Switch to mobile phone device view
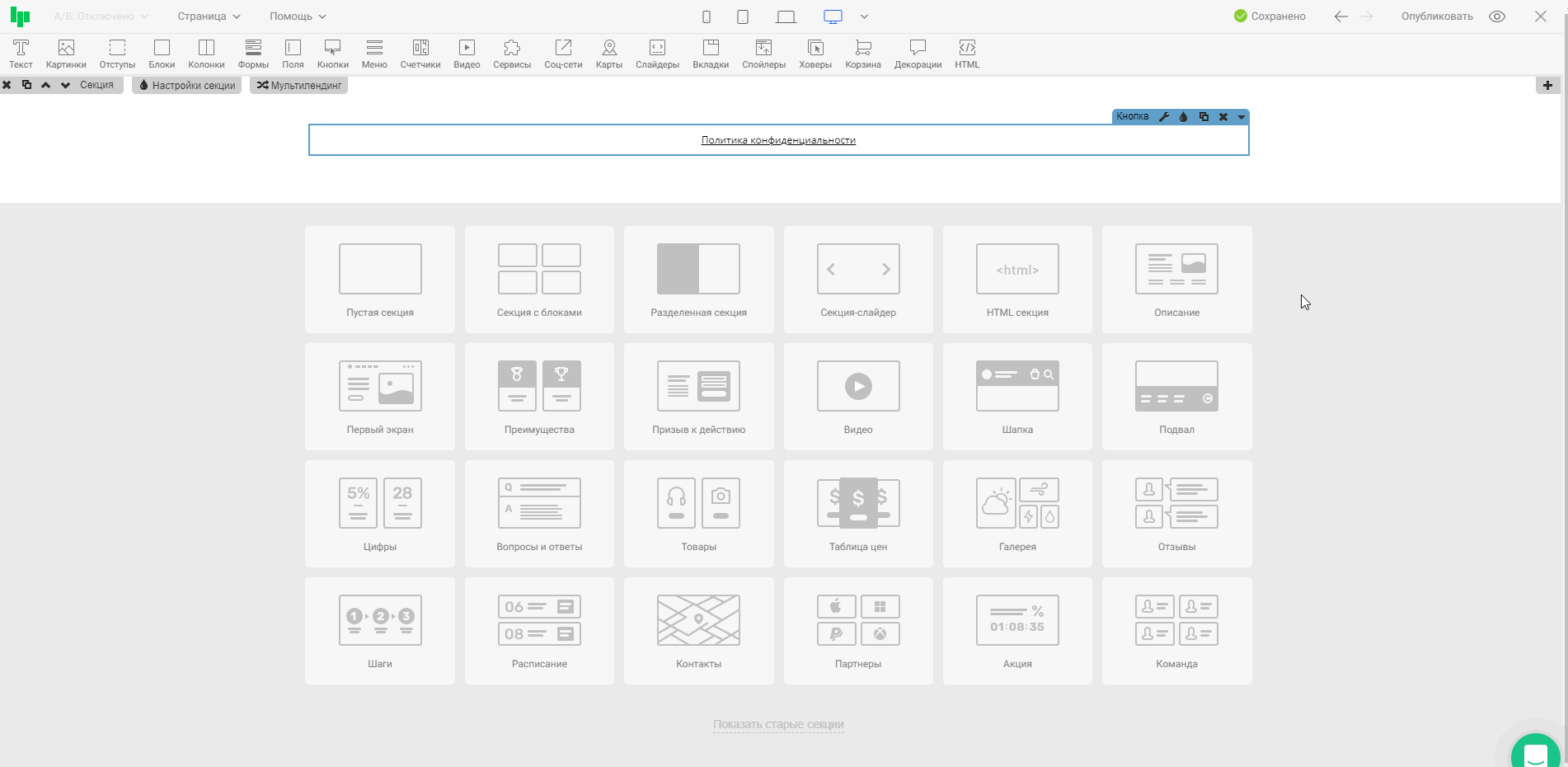1568x767 pixels. coord(707,16)
